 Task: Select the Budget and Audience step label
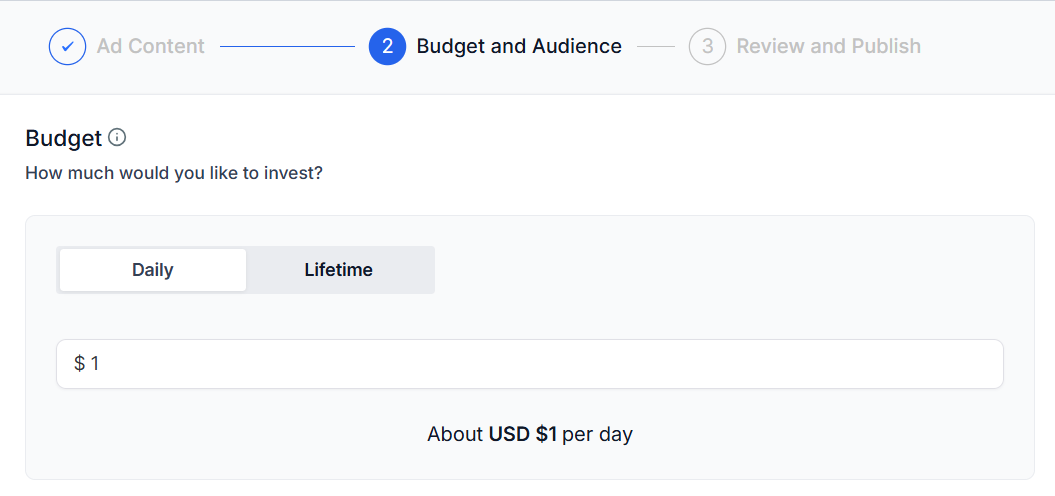coord(519,46)
